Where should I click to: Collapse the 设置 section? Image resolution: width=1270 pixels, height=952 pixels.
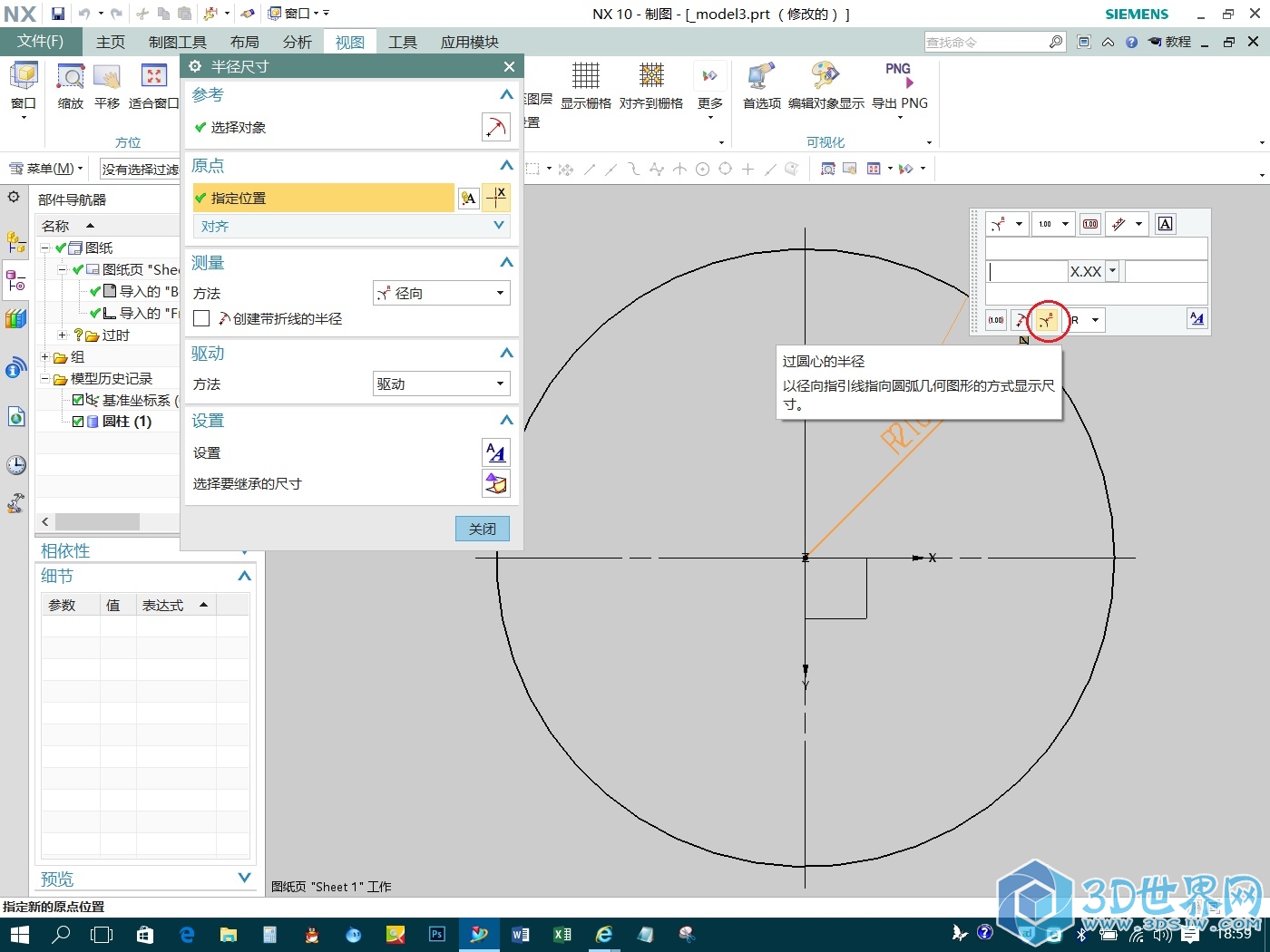point(506,420)
